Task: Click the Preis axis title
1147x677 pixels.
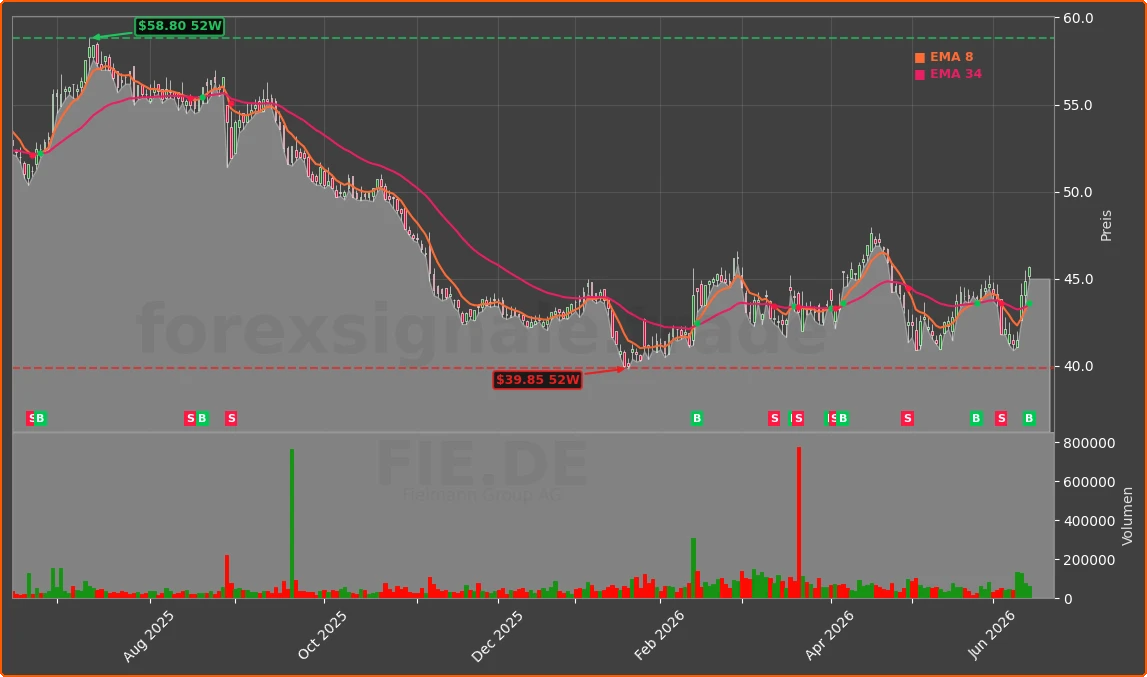Action: (1106, 225)
